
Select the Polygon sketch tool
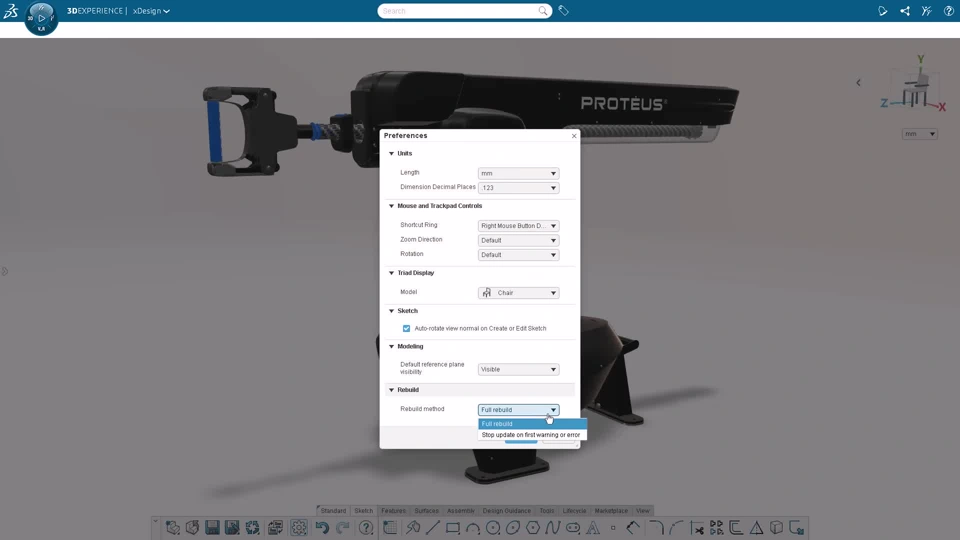(533, 527)
